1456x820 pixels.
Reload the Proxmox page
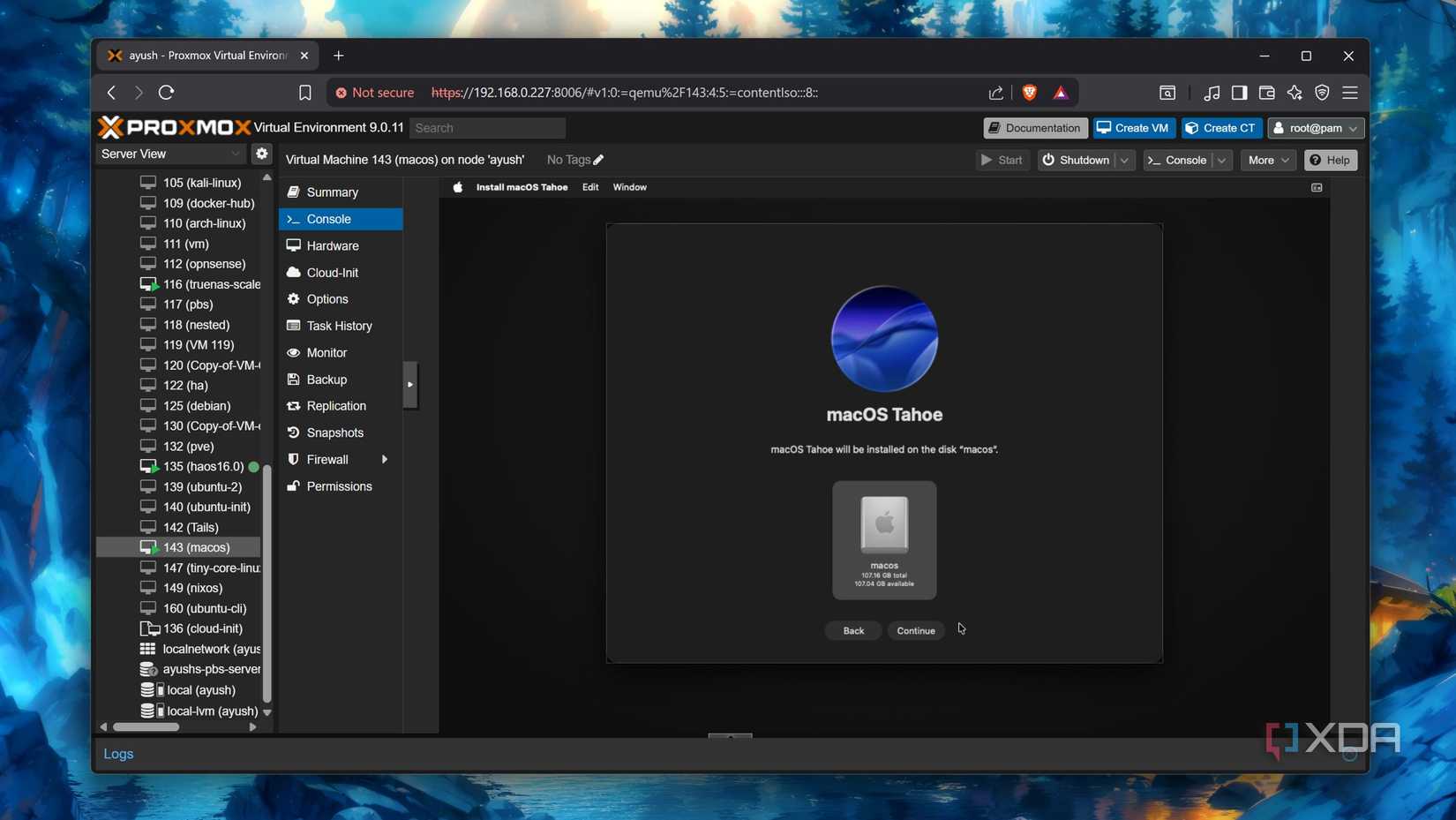166,92
